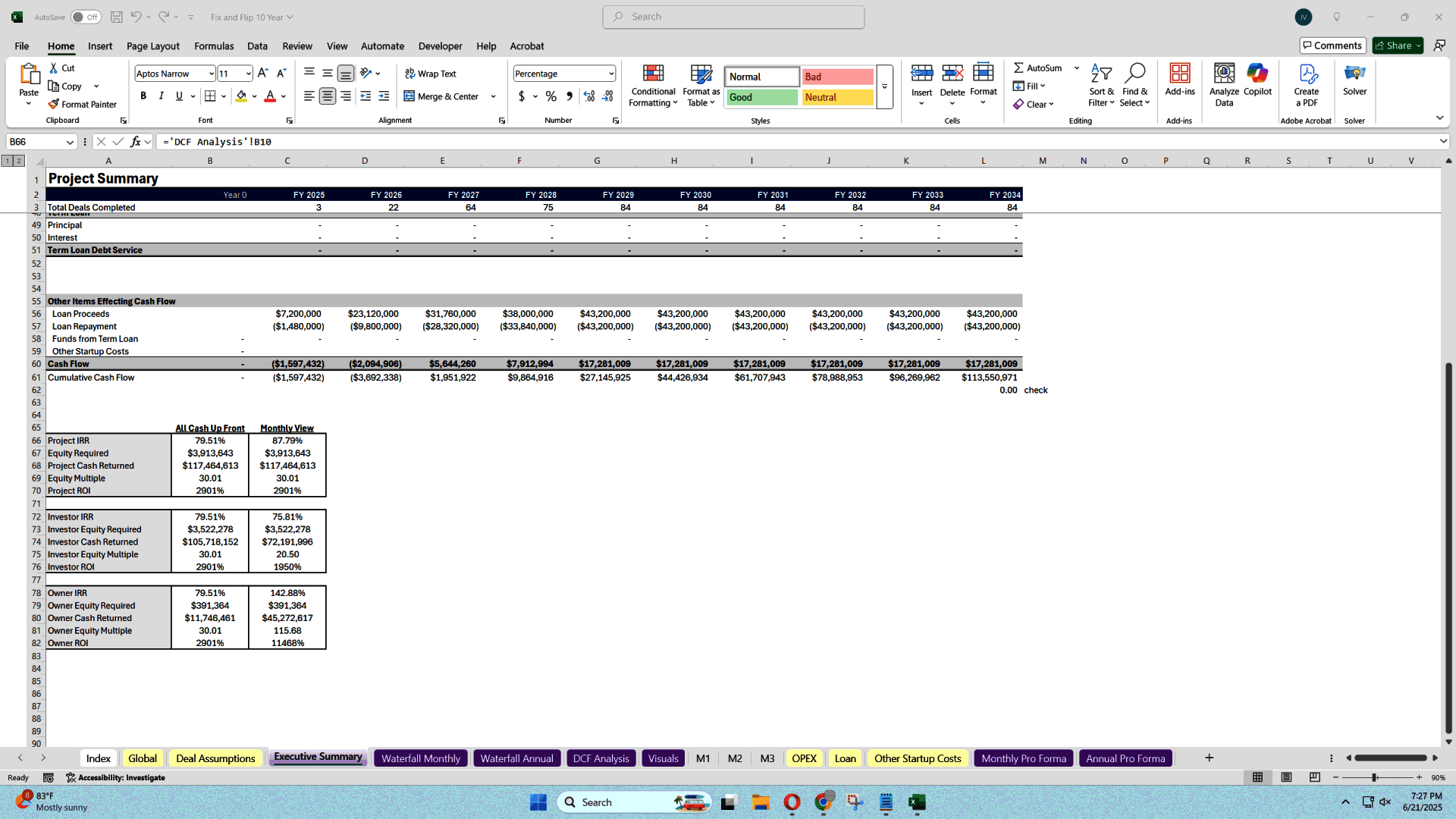Open Copilot from the ribbon
The image size is (1456, 819).
point(1257,80)
